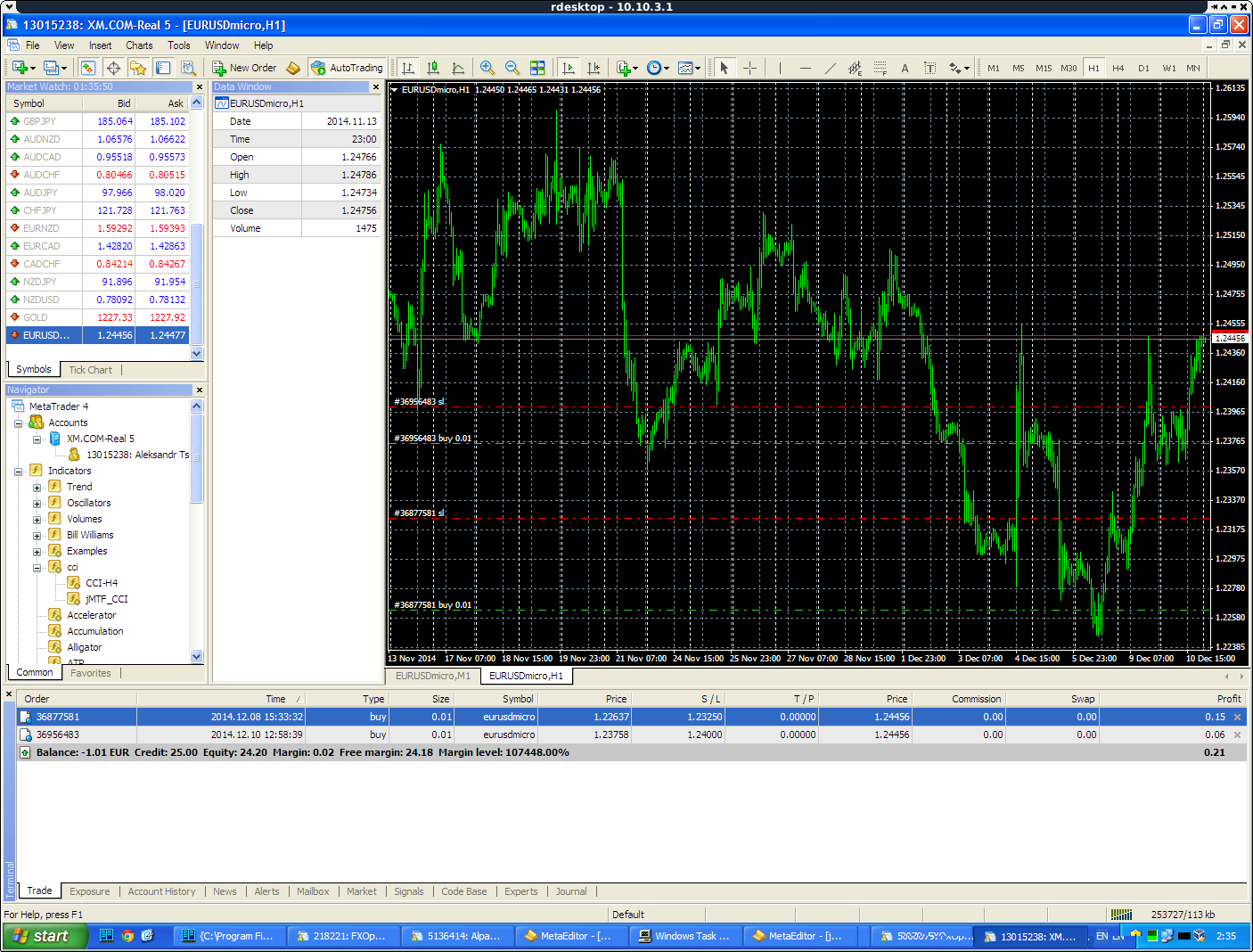Toggle chart shift icon
The image size is (1253, 952).
click(594, 68)
